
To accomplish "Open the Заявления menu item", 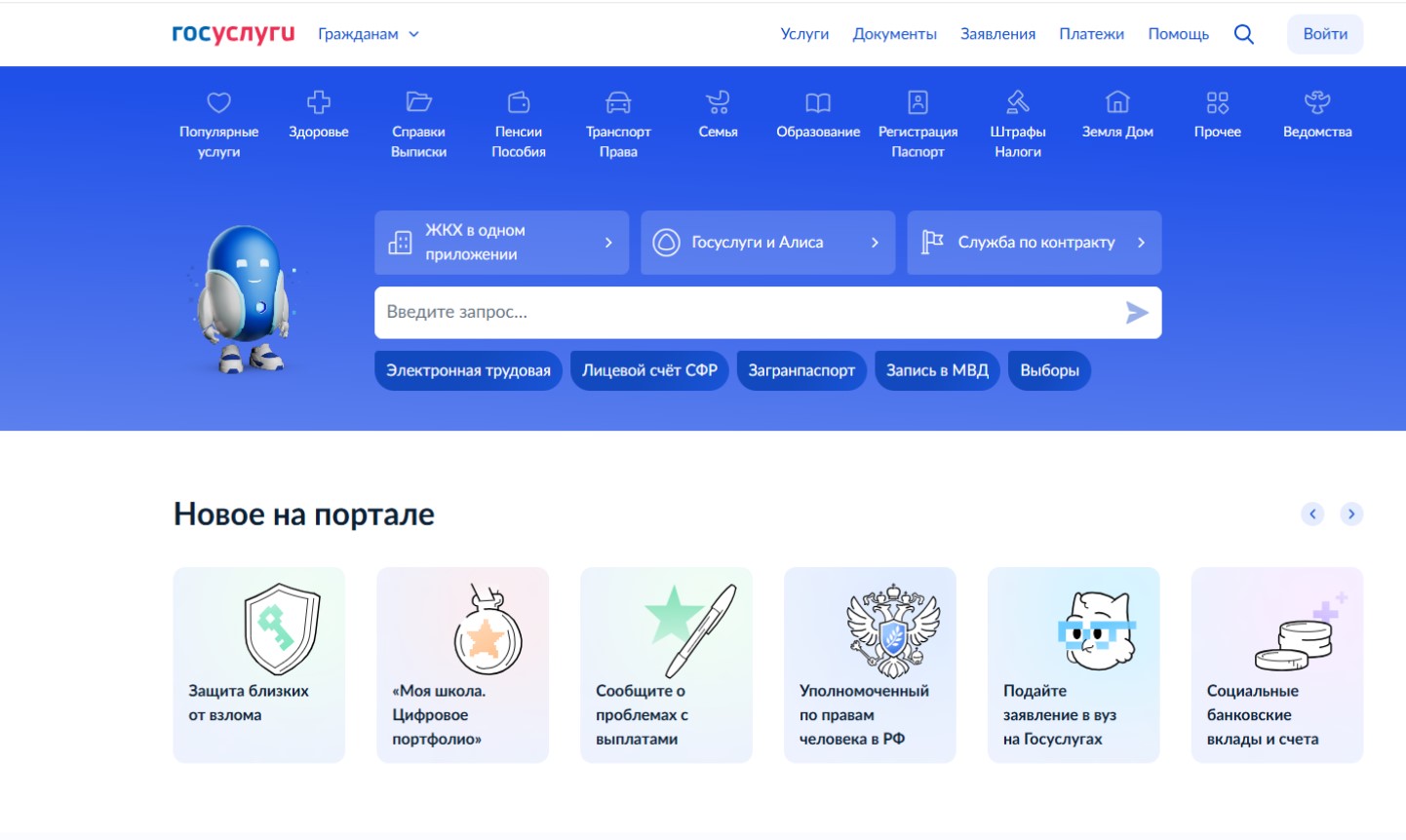I will (x=998, y=34).
